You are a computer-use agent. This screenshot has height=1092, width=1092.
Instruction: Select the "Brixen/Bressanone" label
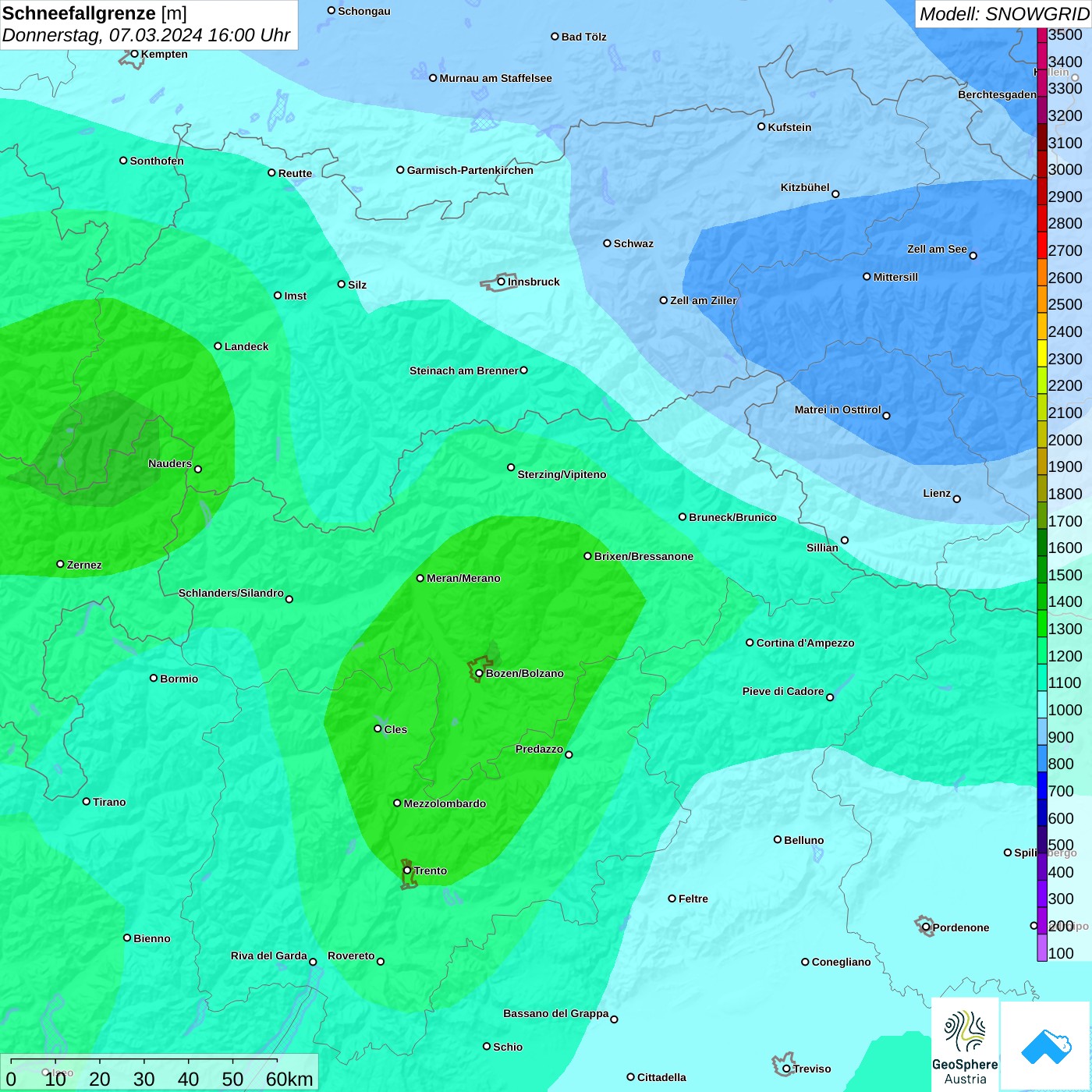[x=643, y=556]
